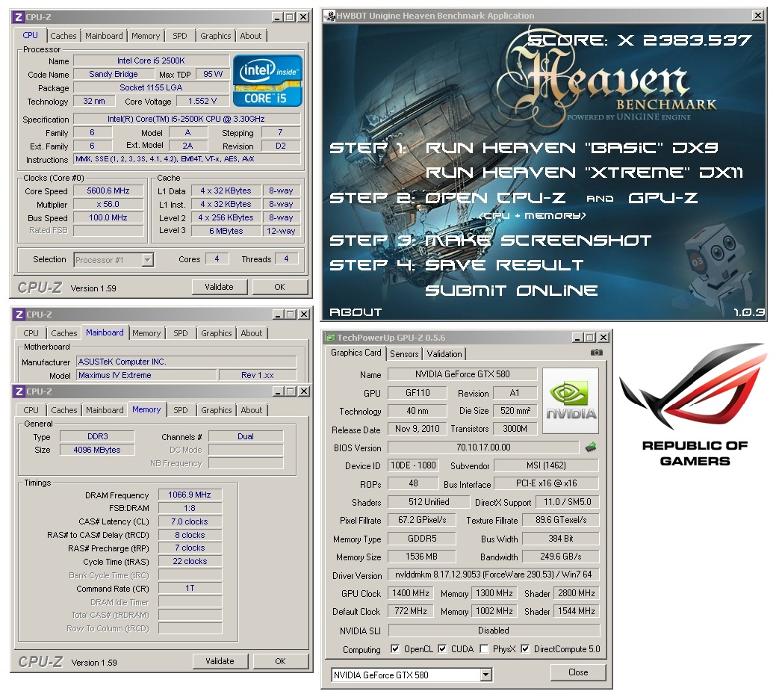Screen dimensions: 782x700
Task: Click RUN HEAVEN "XTREME" DX11
Action: [x=584, y=173]
